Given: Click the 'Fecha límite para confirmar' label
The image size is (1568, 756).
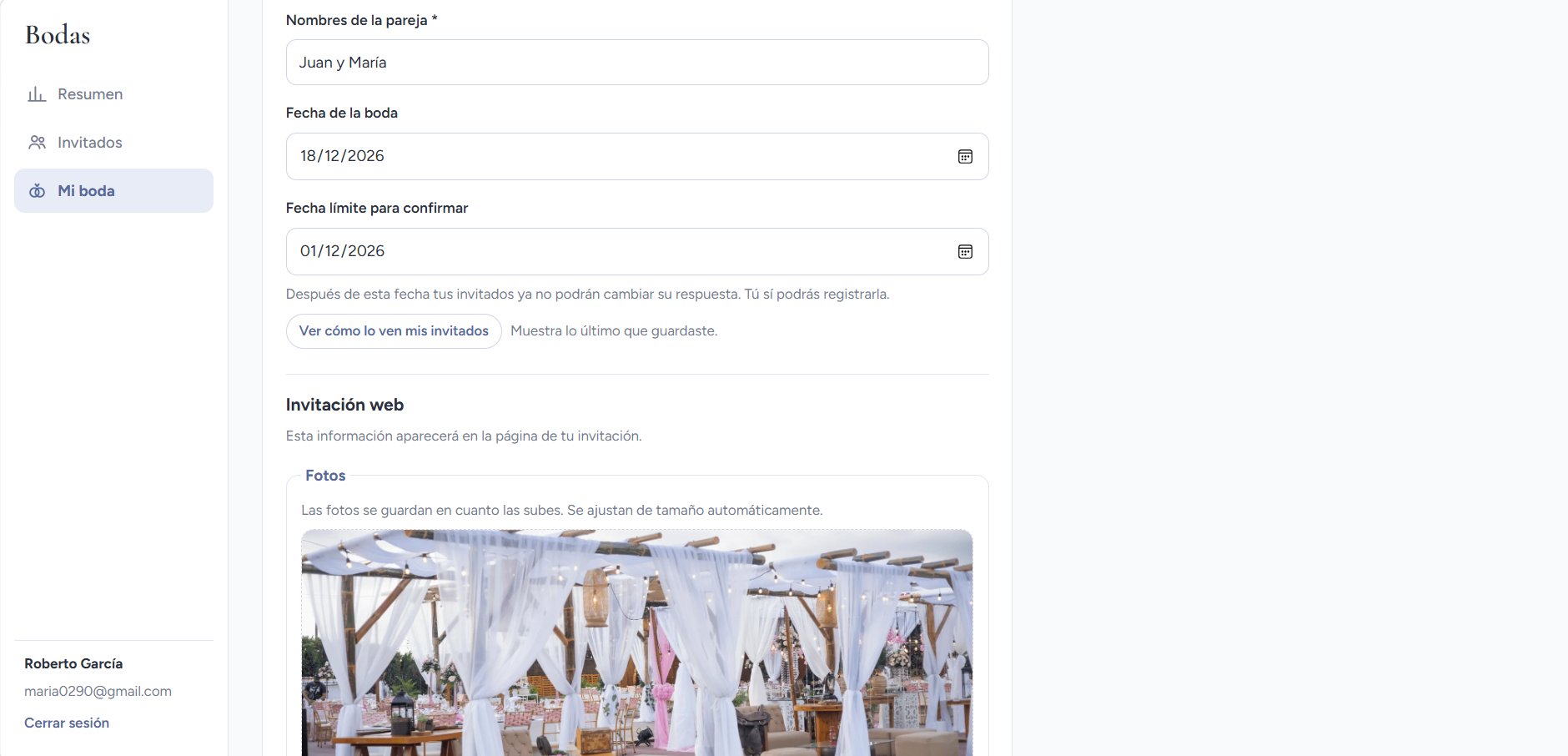Looking at the screenshot, I should coord(377,208).
